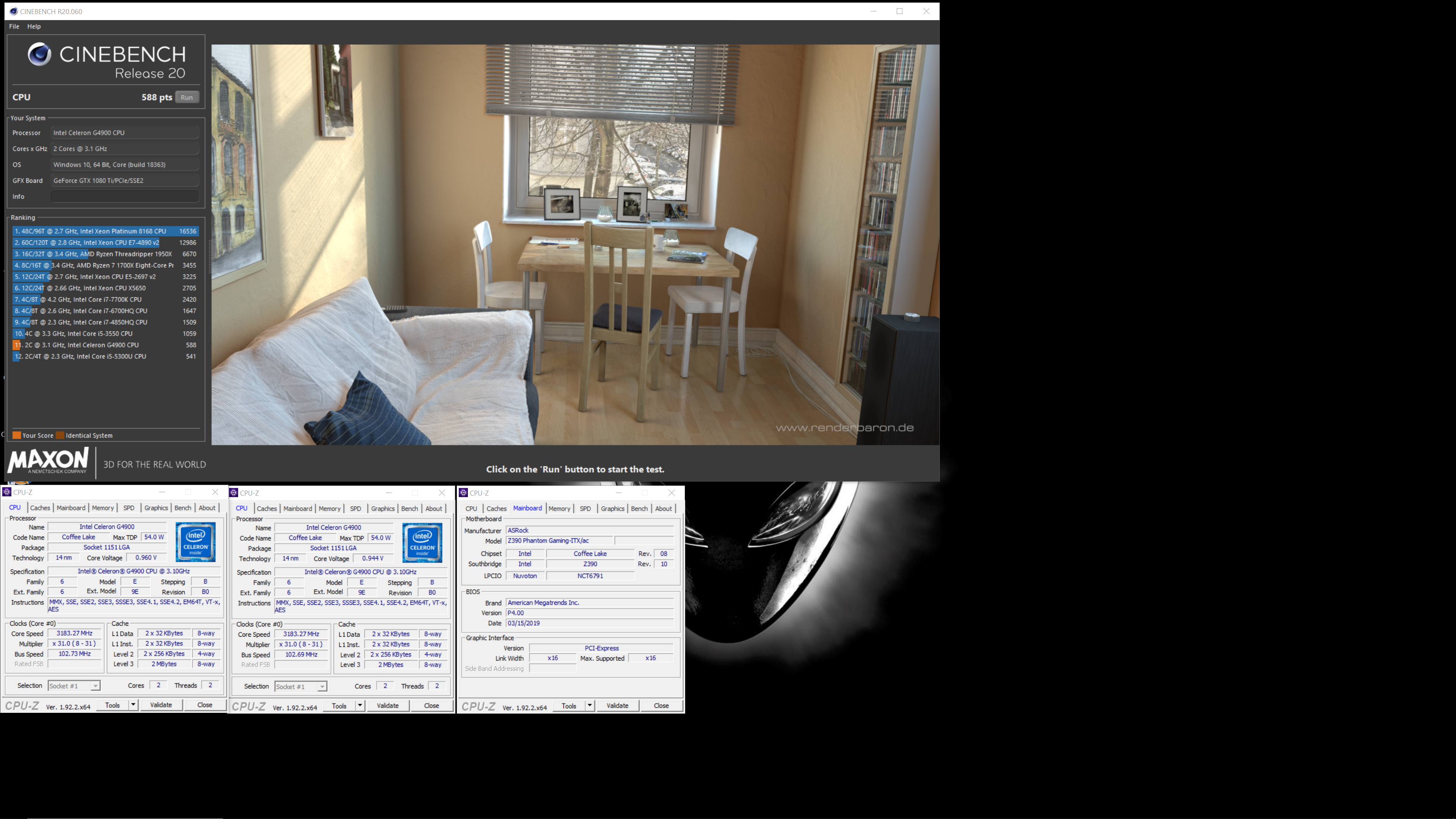Click the orange Your Score legend swatch
This screenshot has height=819, width=1456.
tap(17, 435)
